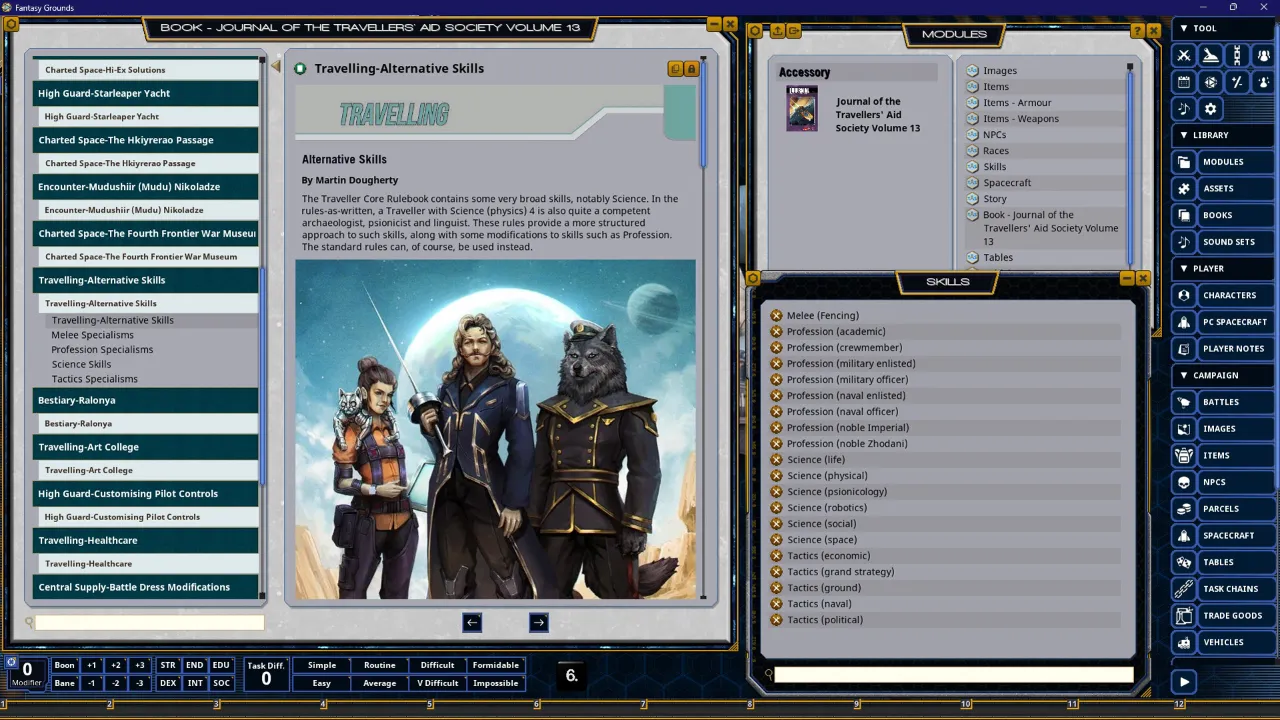Open the Profession Specialisms page
Viewport: 1280px width, 720px height.
click(x=102, y=350)
